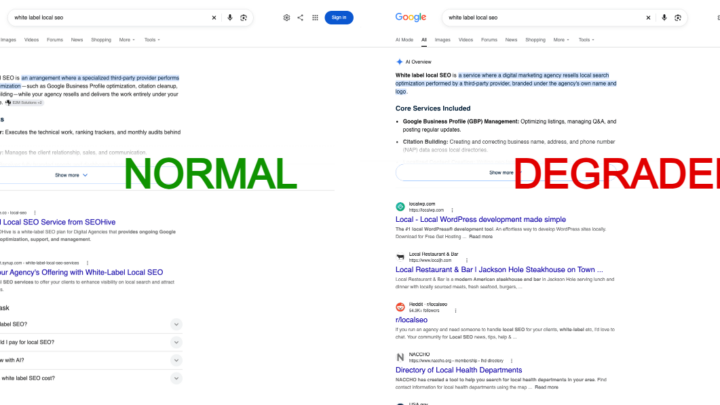The image size is (720, 405).
Task: Open Google Lens in right window
Action: pos(678,17)
